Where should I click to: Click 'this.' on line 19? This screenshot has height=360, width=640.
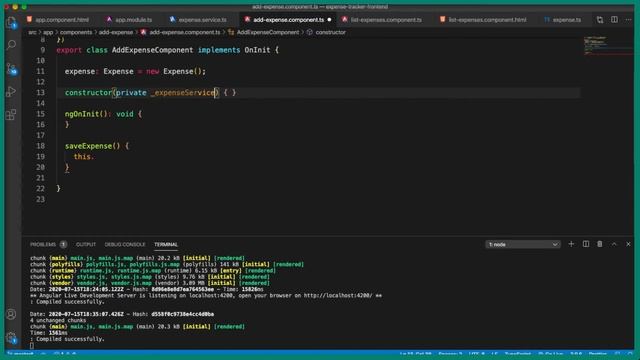point(84,157)
